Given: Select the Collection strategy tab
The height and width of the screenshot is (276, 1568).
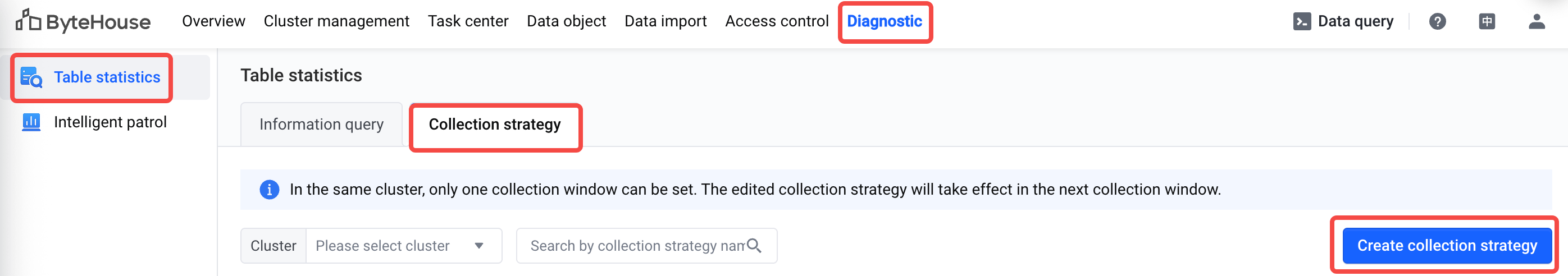Looking at the screenshot, I should (x=495, y=125).
